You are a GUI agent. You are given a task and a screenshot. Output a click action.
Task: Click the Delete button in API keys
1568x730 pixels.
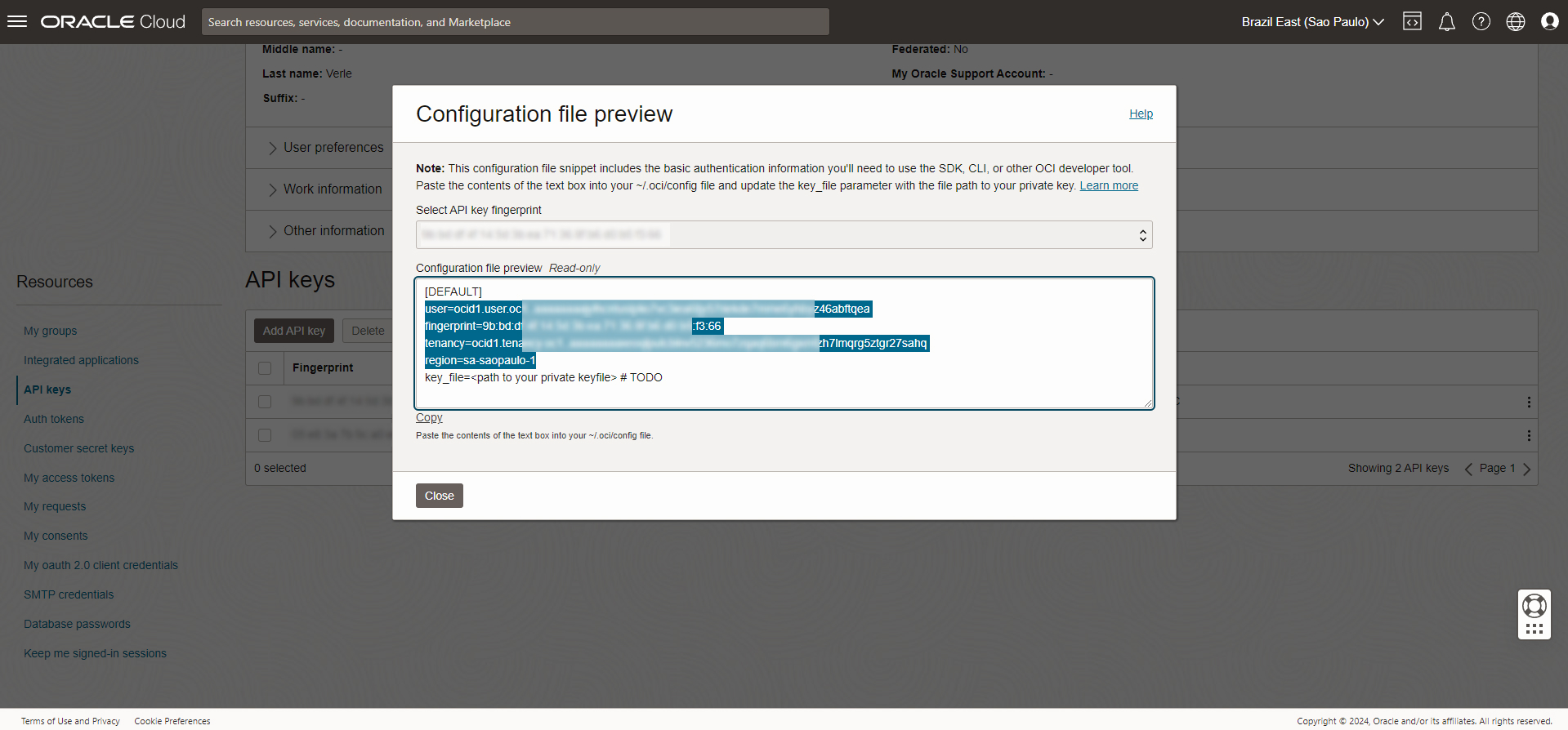(368, 331)
